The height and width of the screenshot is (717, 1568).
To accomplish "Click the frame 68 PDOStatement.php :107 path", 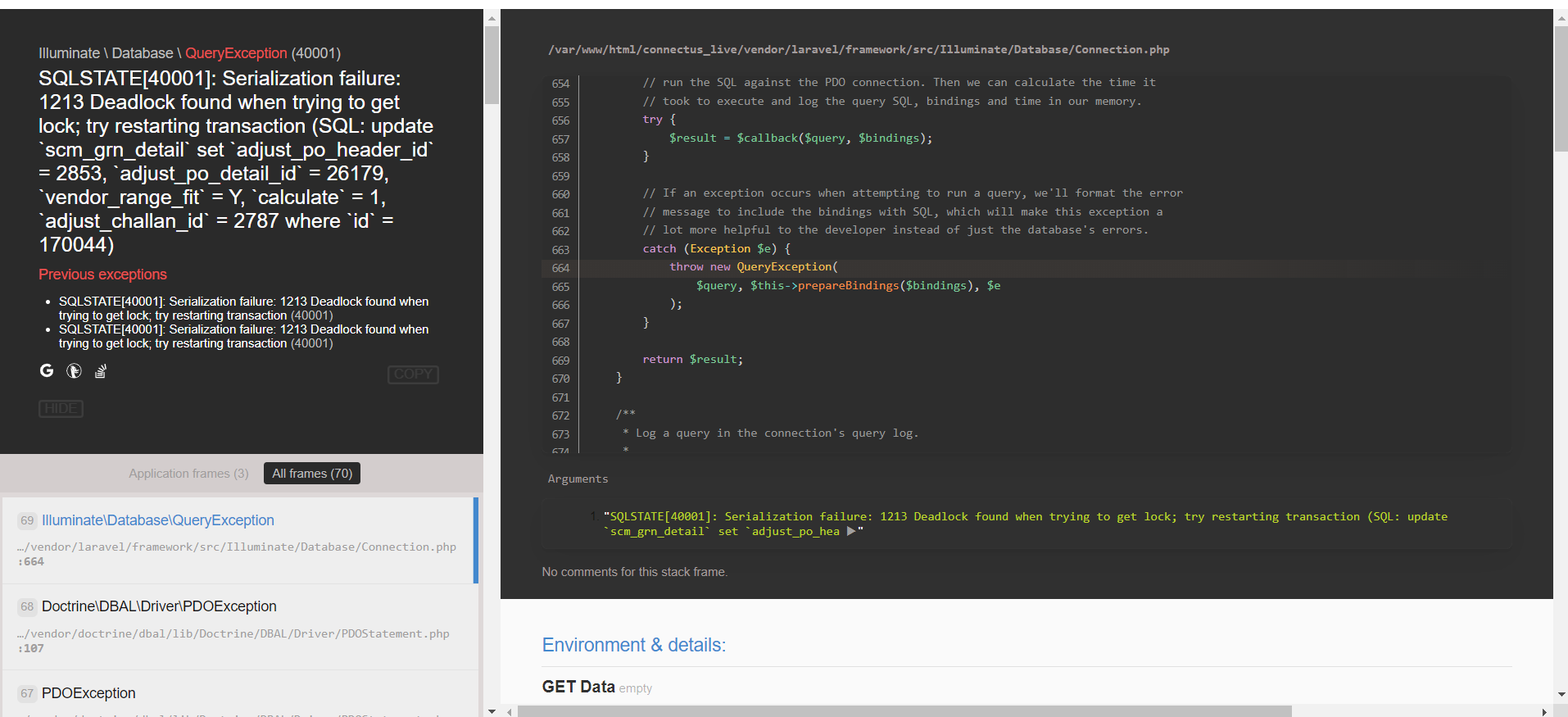I will click(x=233, y=641).
